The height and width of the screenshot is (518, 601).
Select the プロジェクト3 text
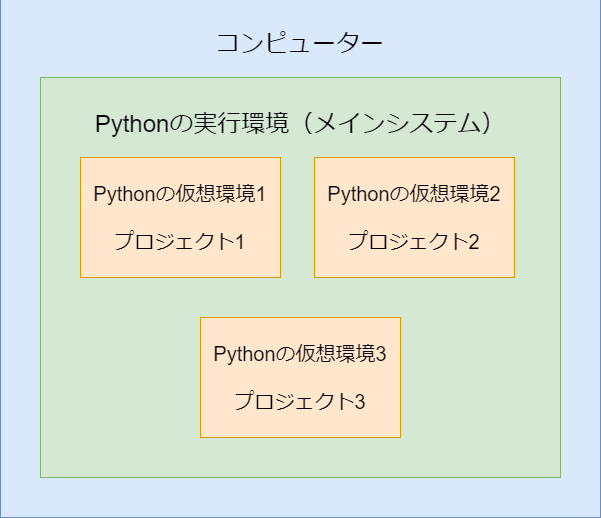coord(300,401)
